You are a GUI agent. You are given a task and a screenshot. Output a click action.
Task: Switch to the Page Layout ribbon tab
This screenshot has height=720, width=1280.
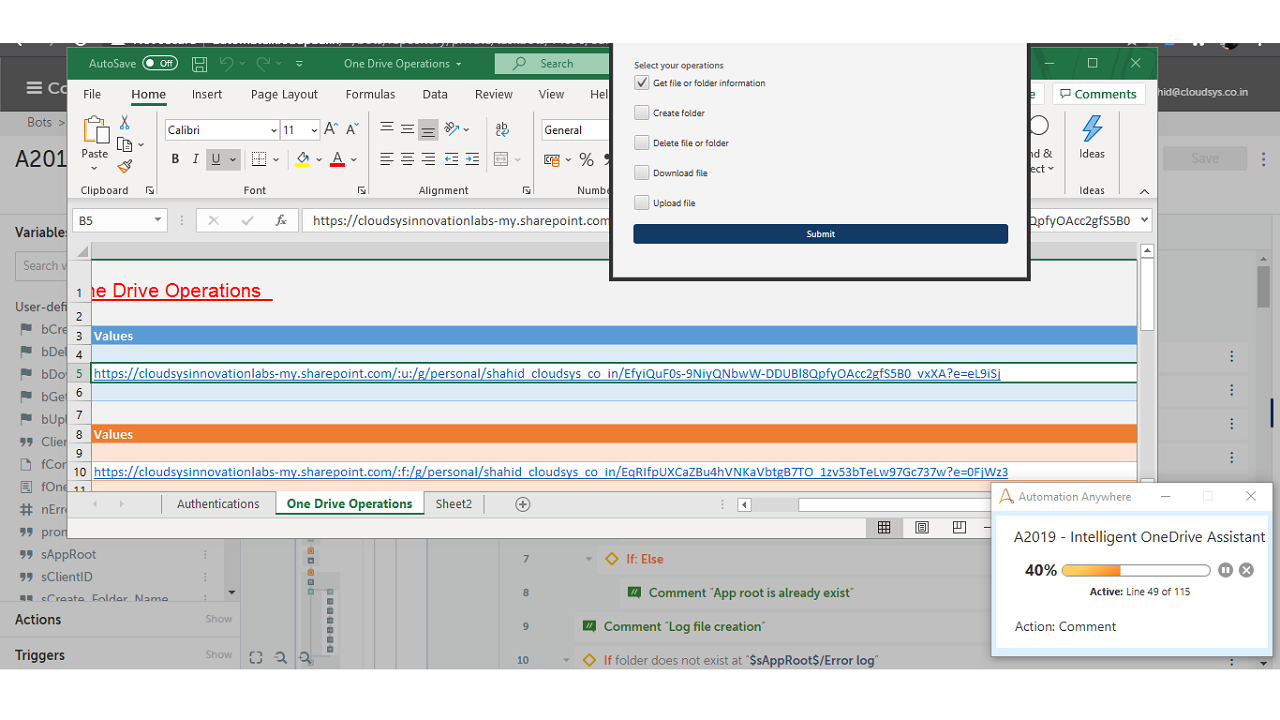[284, 94]
